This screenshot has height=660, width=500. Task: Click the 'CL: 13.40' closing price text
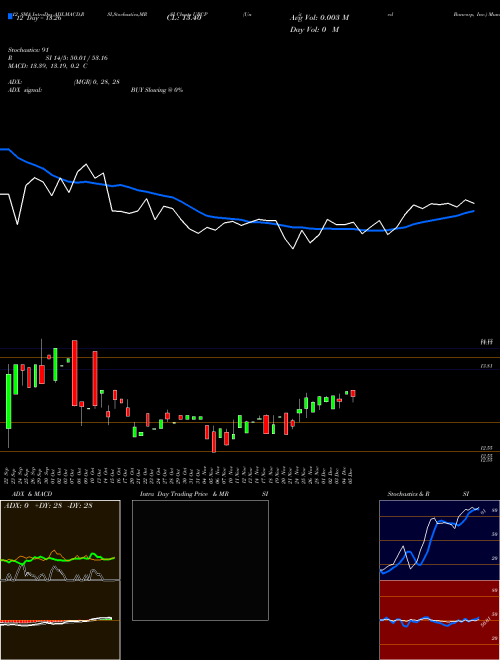coord(183,18)
